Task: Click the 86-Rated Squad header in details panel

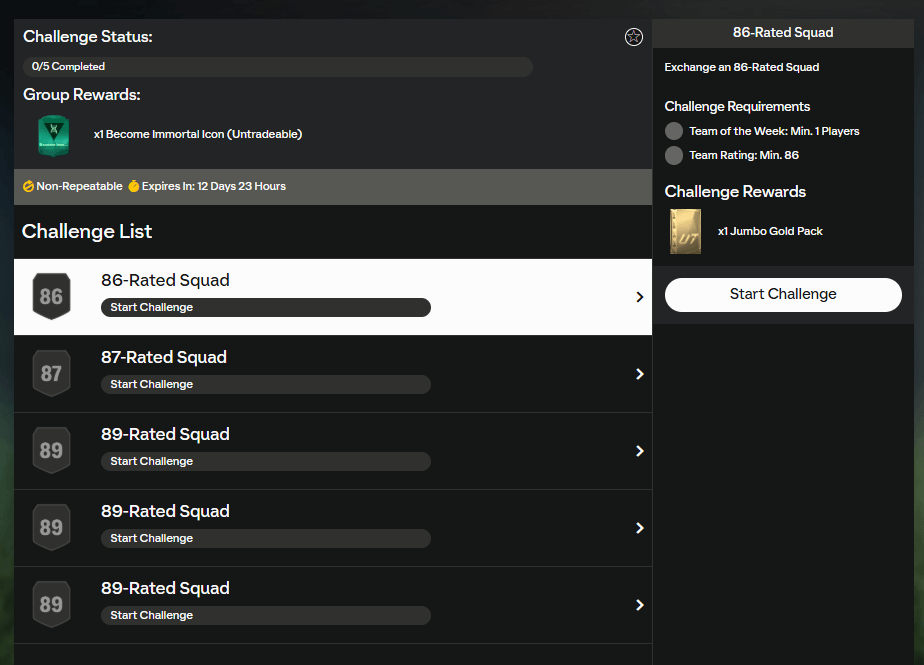Action: click(x=782, y=32)
